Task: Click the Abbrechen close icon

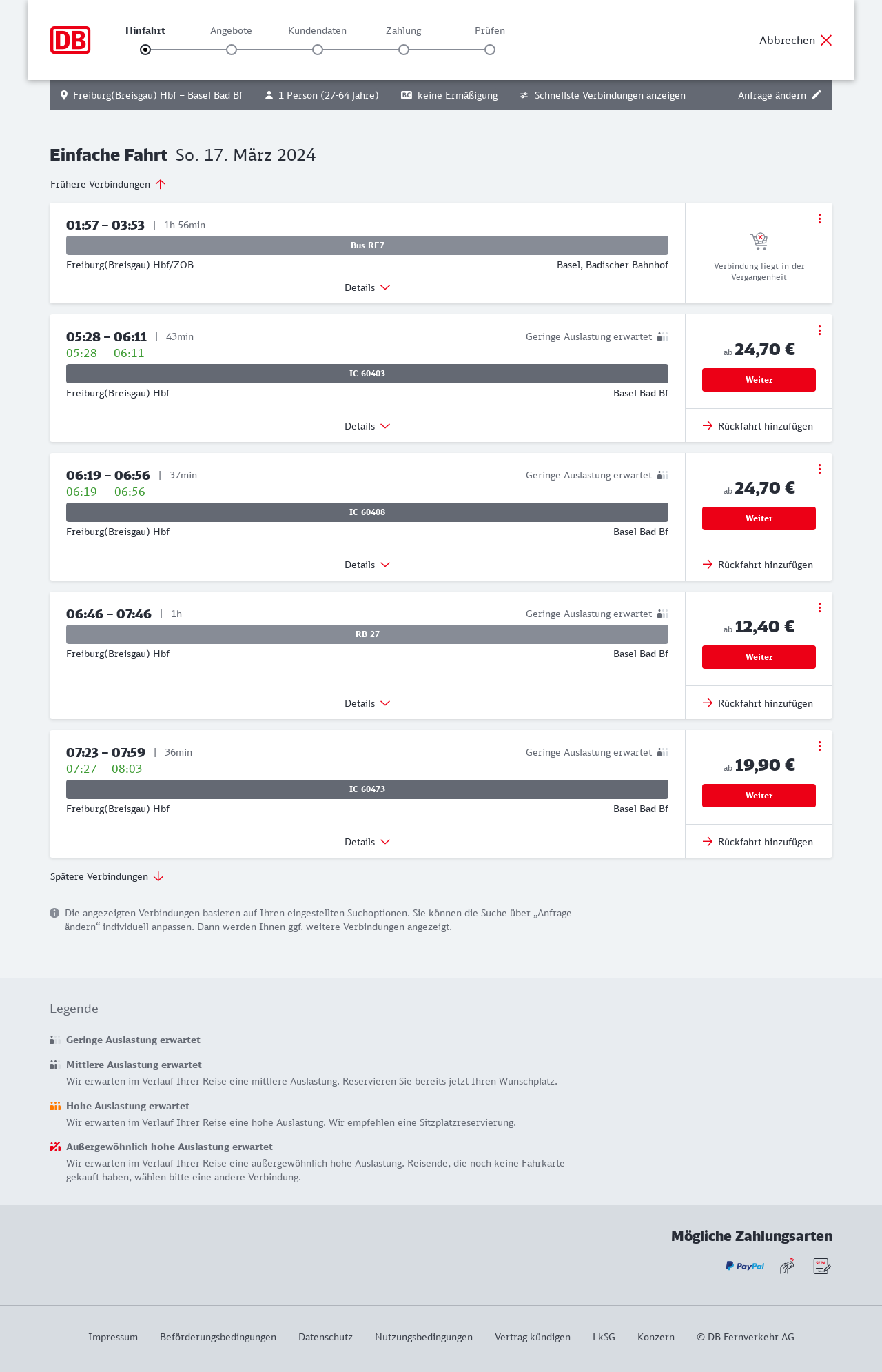Action: click(x=826, y=40)
